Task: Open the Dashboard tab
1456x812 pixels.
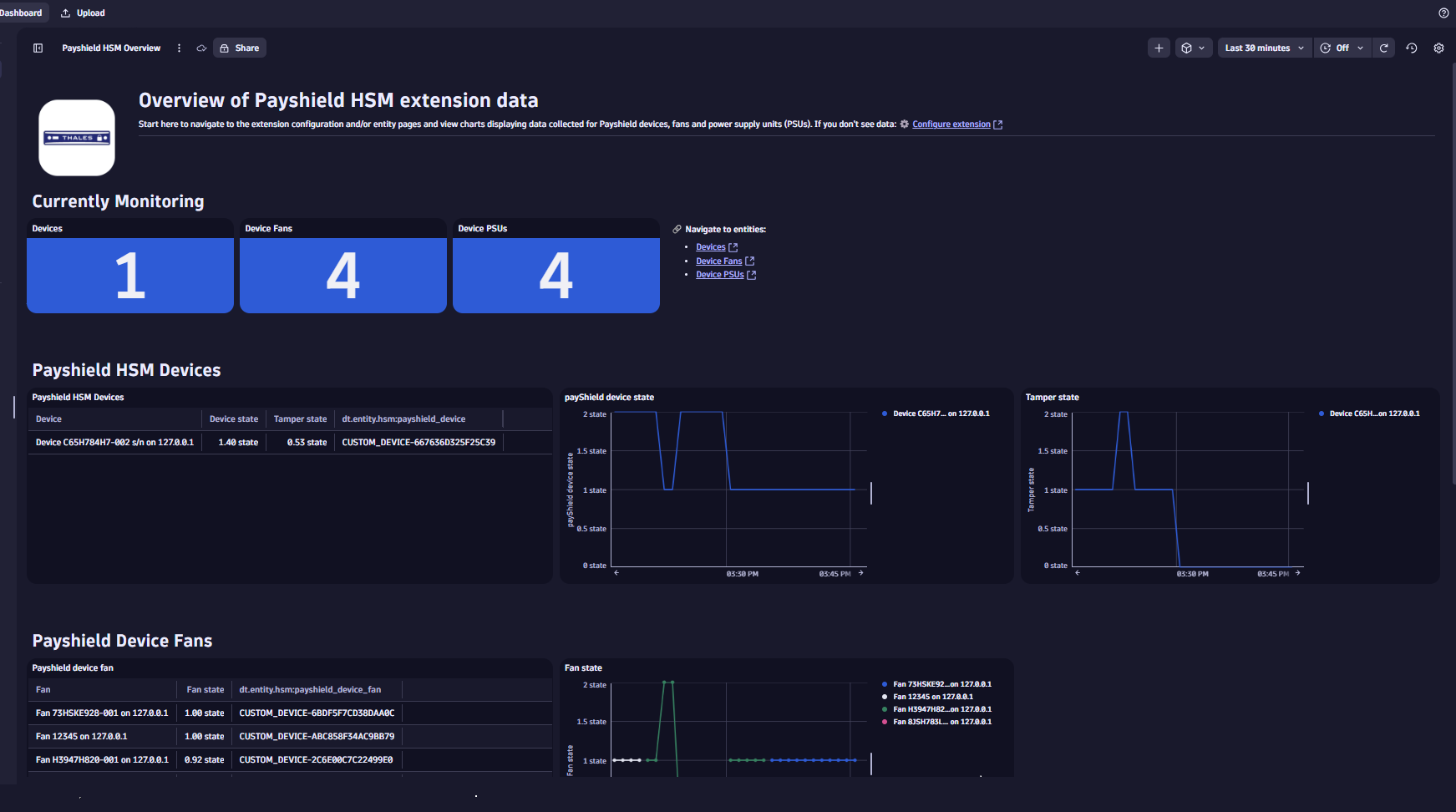Action: pos(23,13)
